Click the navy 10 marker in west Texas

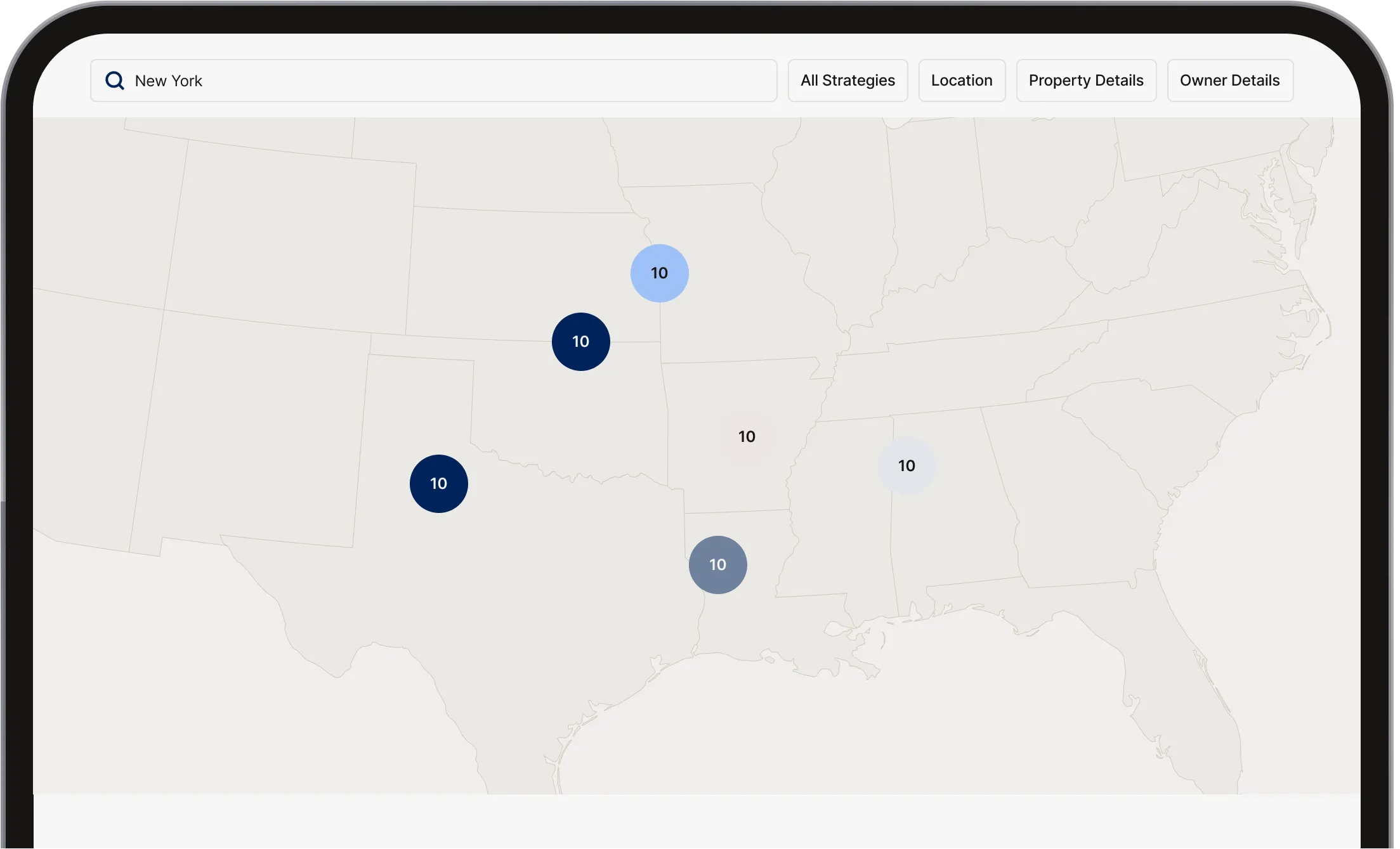pos(438,484)
